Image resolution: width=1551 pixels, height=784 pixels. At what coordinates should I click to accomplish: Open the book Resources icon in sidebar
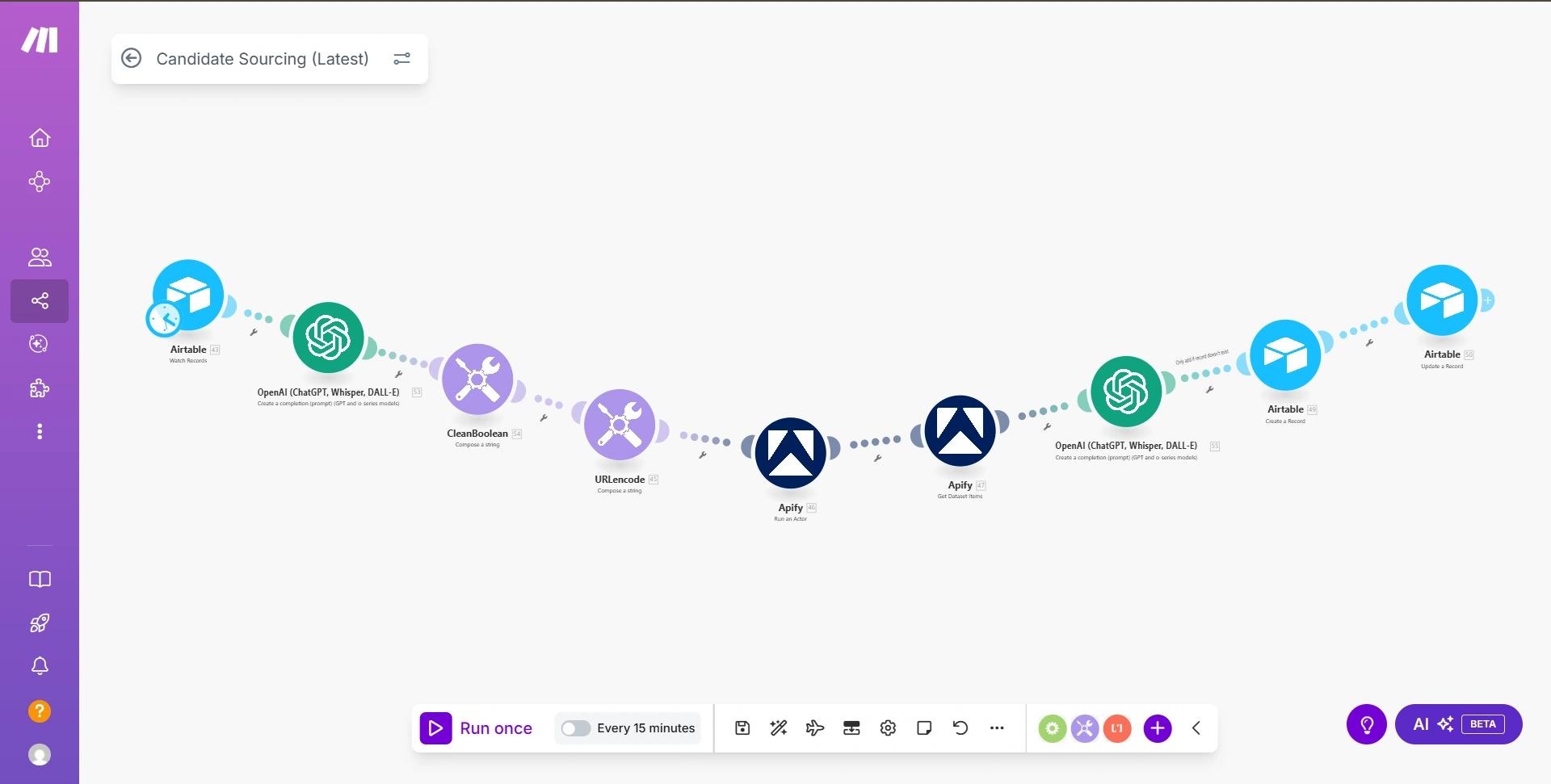point(40,580)
